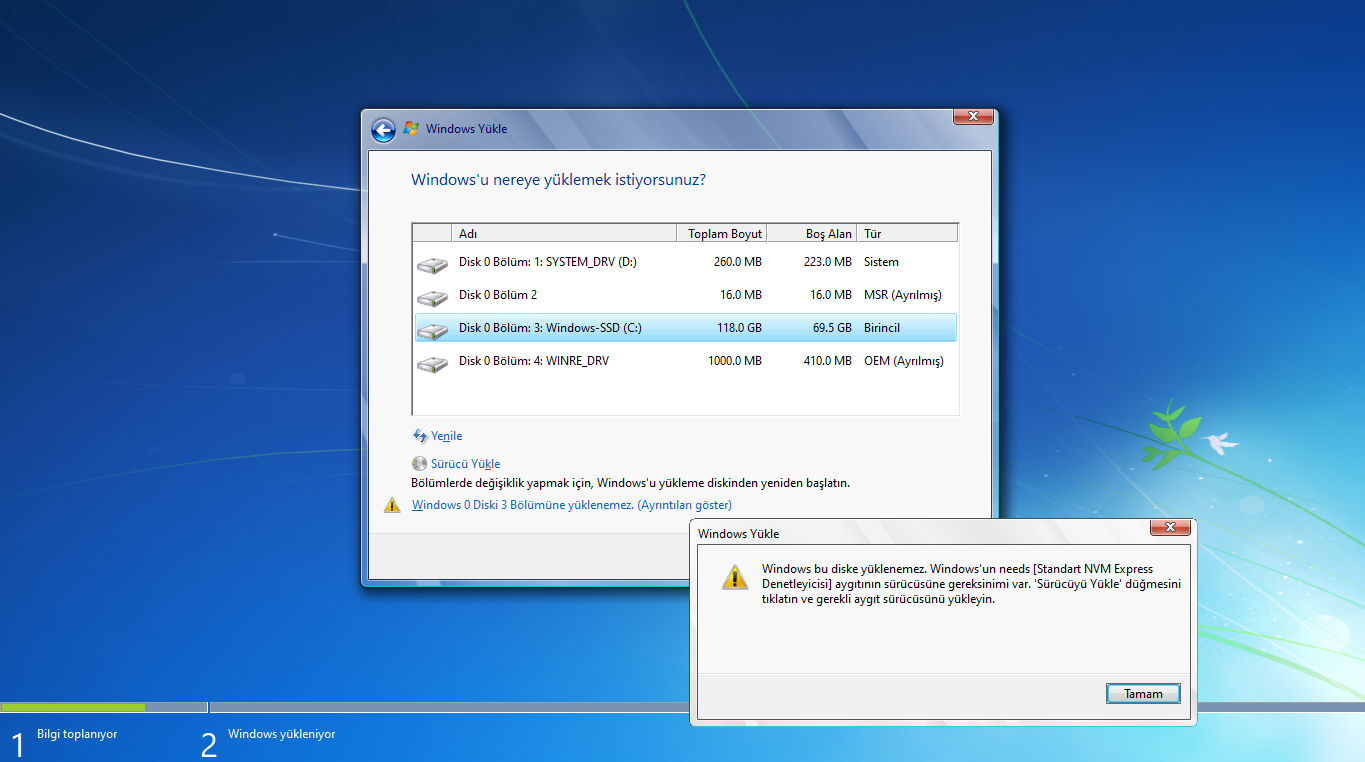
Task: Select 'Disk 0 Bölüm: 4: WINRE_DRV' partition name
Action: [x=534, y=361]
